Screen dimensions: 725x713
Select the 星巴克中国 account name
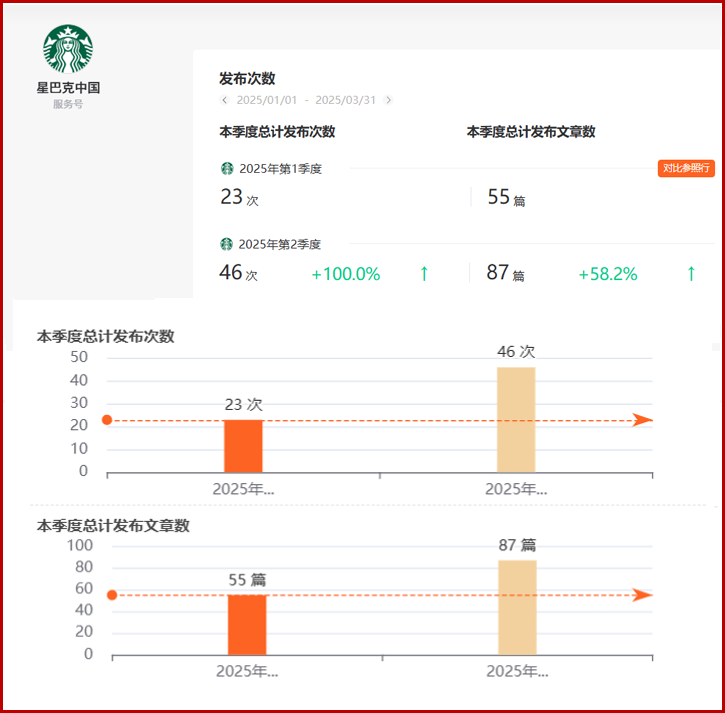click(68, 87)
